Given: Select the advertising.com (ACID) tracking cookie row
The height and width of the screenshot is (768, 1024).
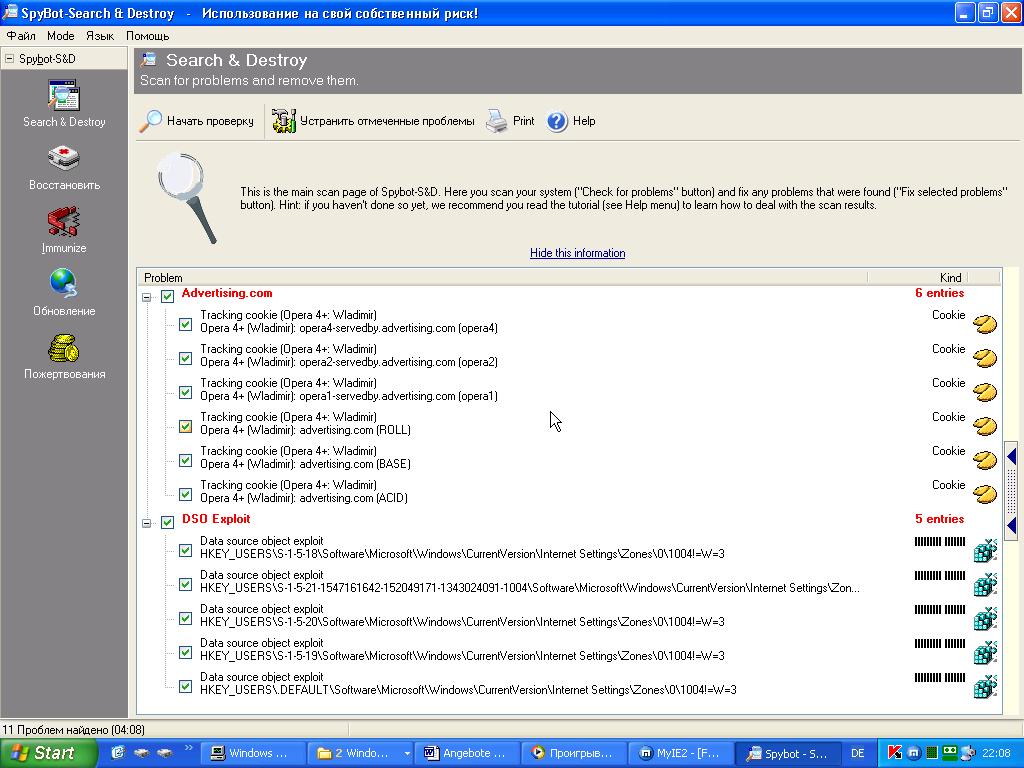Looking at the screenshot, I should 569,491.
